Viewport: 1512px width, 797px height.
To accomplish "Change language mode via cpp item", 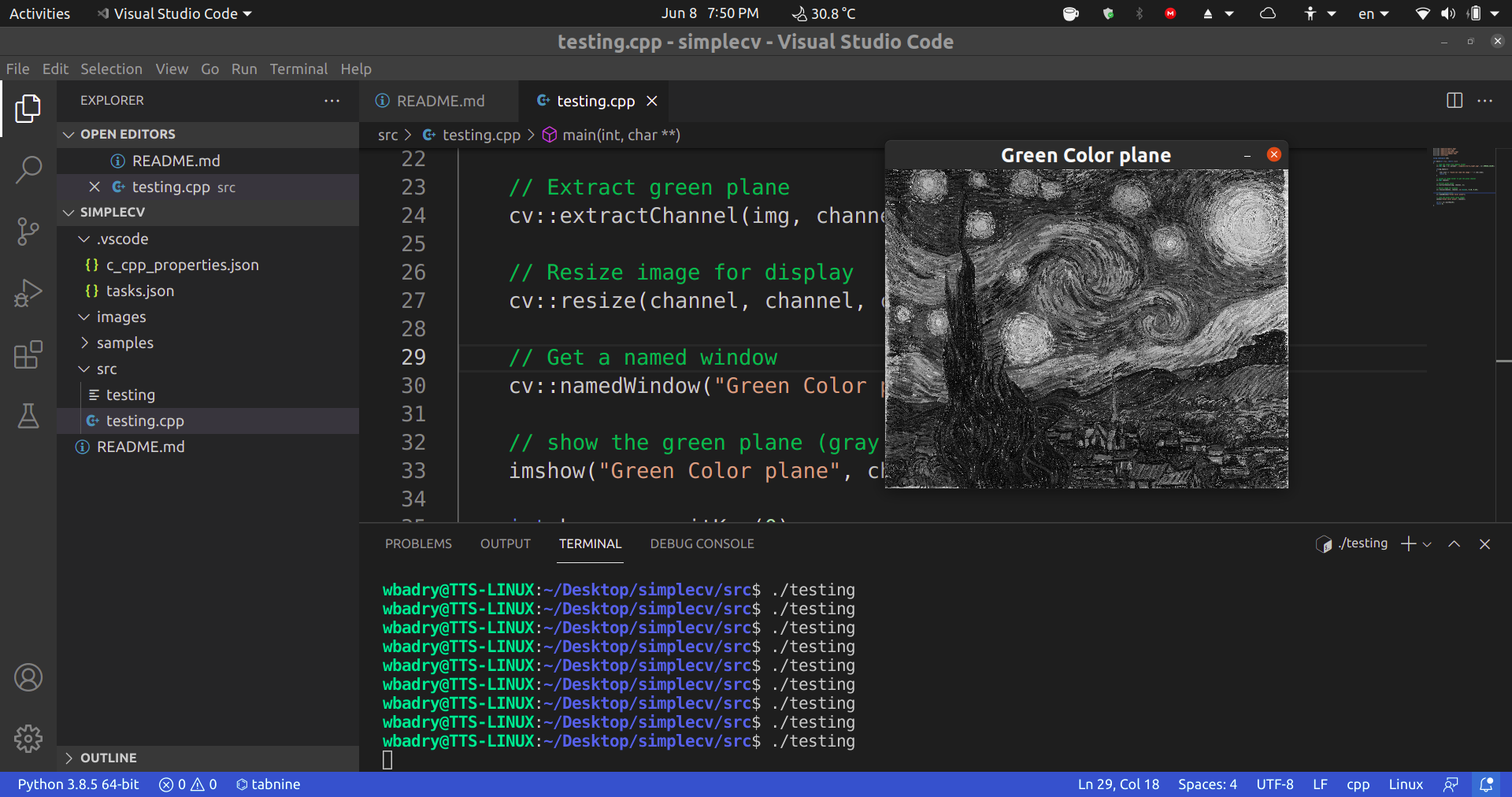I will click(x=1358, y=784).
